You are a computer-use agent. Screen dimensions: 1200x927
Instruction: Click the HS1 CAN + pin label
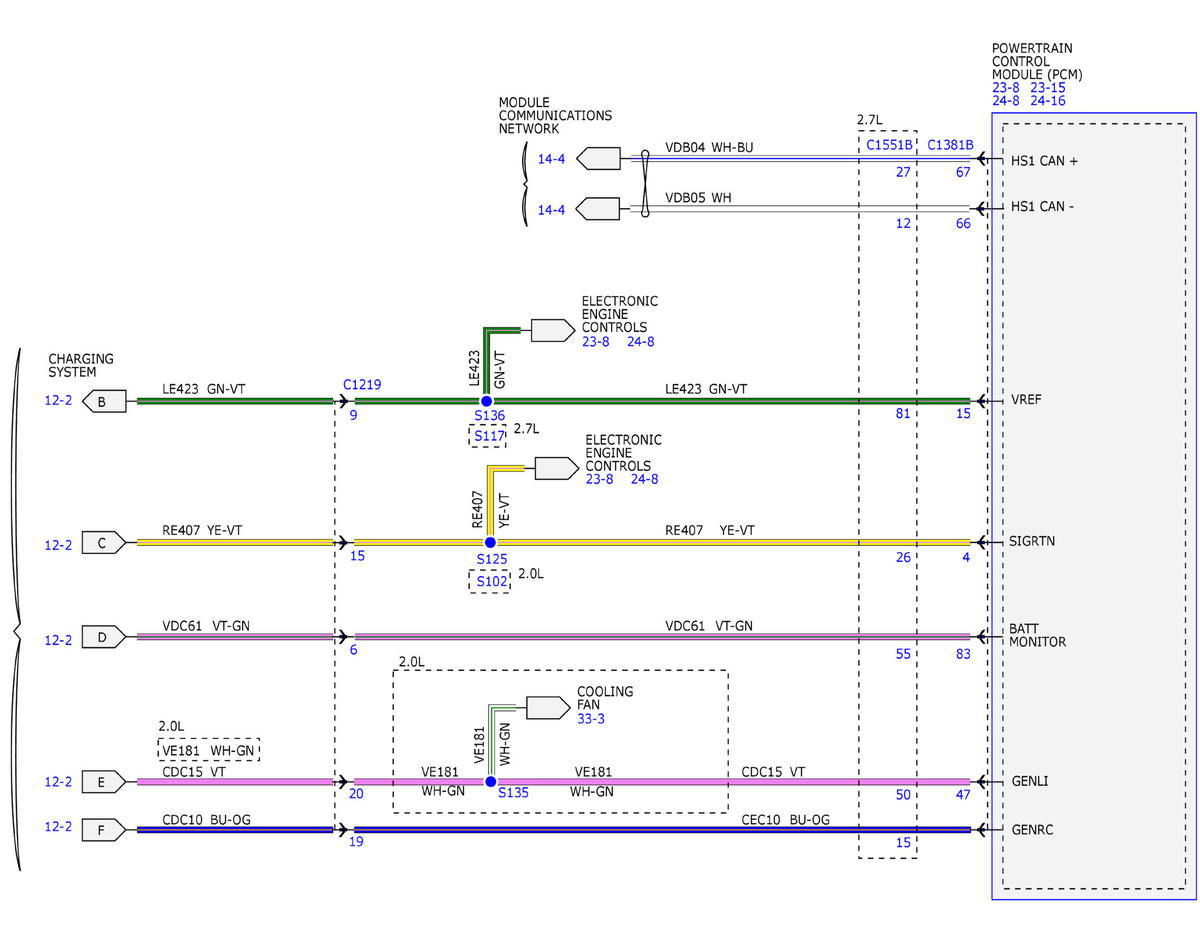tap(1044, 160)
